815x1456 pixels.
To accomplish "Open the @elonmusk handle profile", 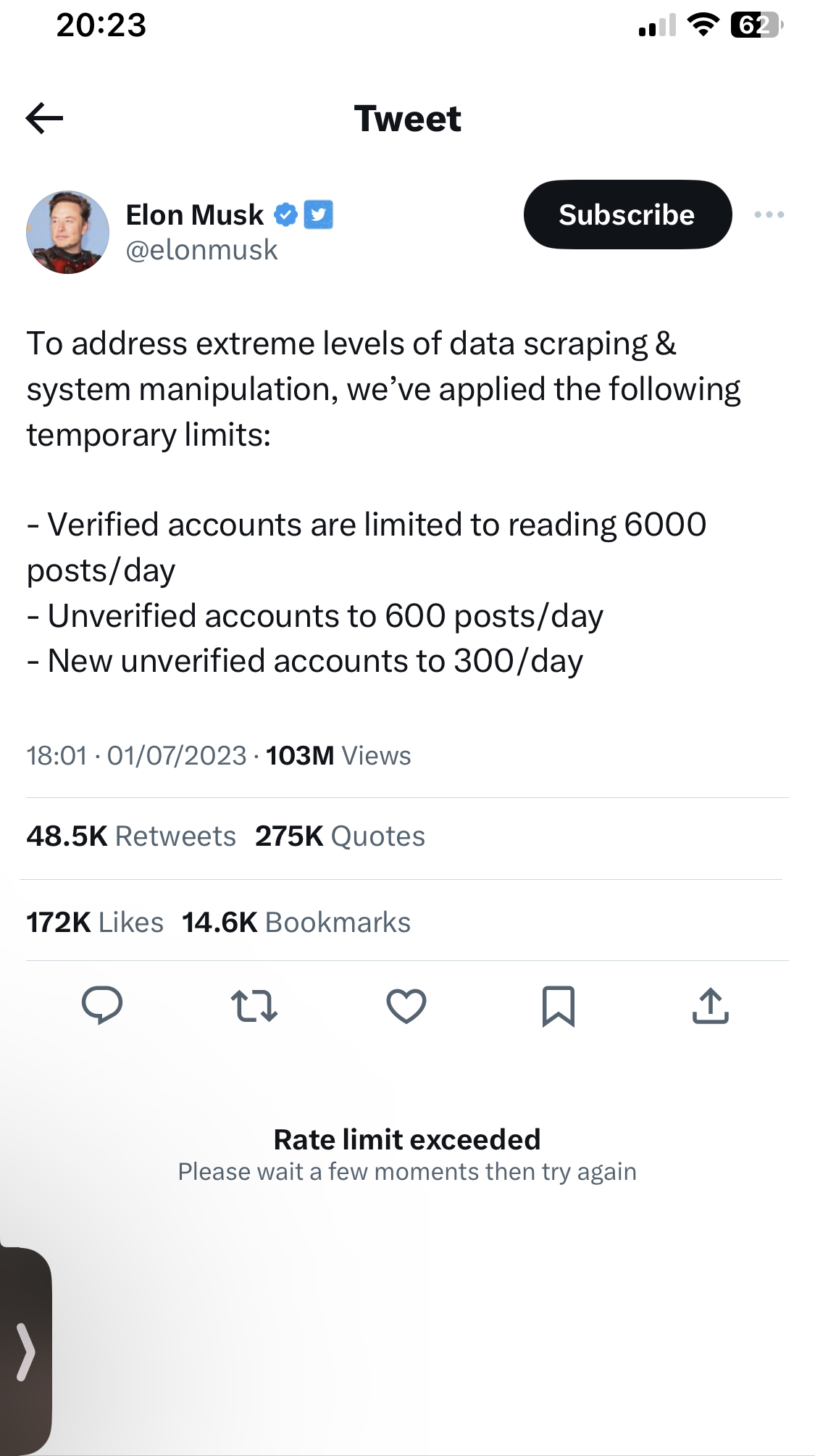I will [201, 250].
